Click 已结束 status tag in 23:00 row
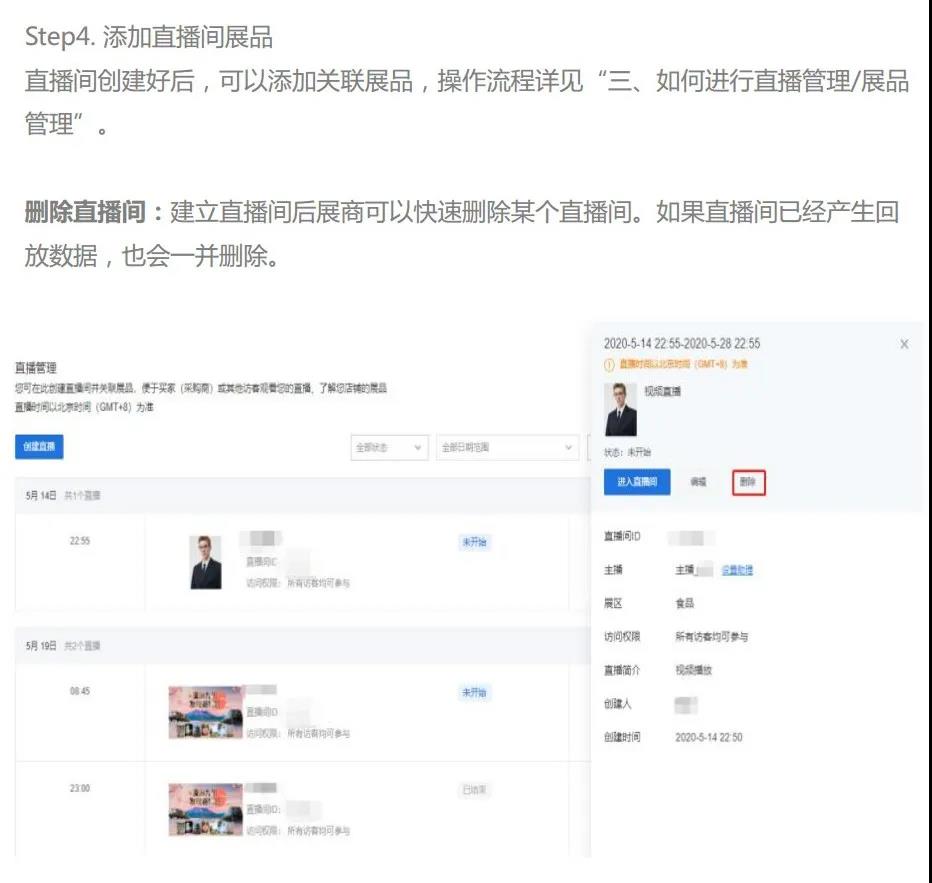Viewport: 932px width, 883px height. pyautogui.click(x=474, y=790)
